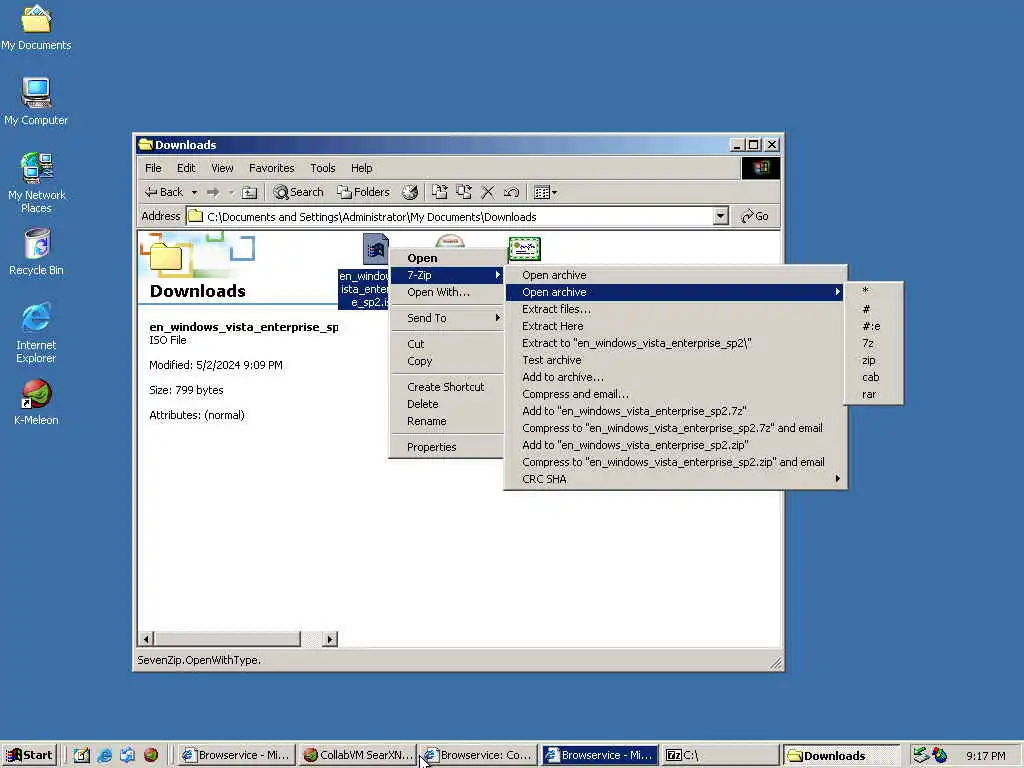Select the Internet Explorer desktop icon

tap(36, 332)
